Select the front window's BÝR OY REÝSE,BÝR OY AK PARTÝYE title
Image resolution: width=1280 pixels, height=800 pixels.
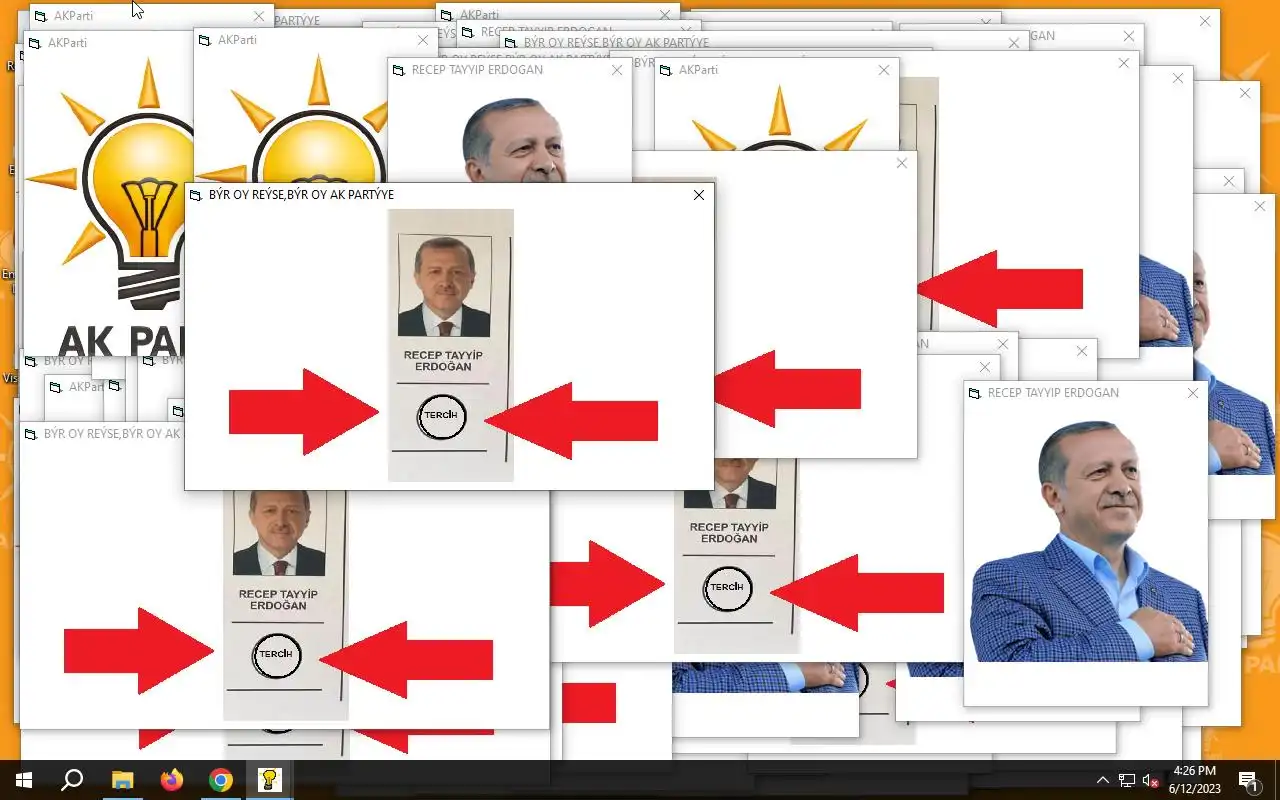pyautogui.click(x=301, y=195)
